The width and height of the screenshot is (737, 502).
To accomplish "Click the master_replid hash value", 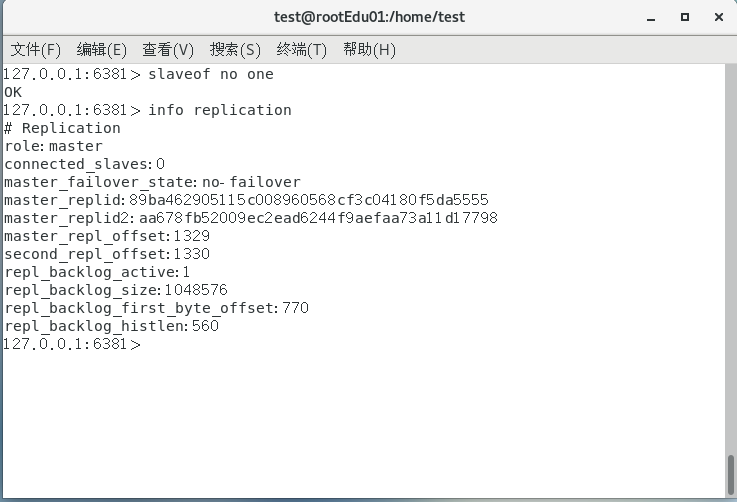I will pos(308,200).
